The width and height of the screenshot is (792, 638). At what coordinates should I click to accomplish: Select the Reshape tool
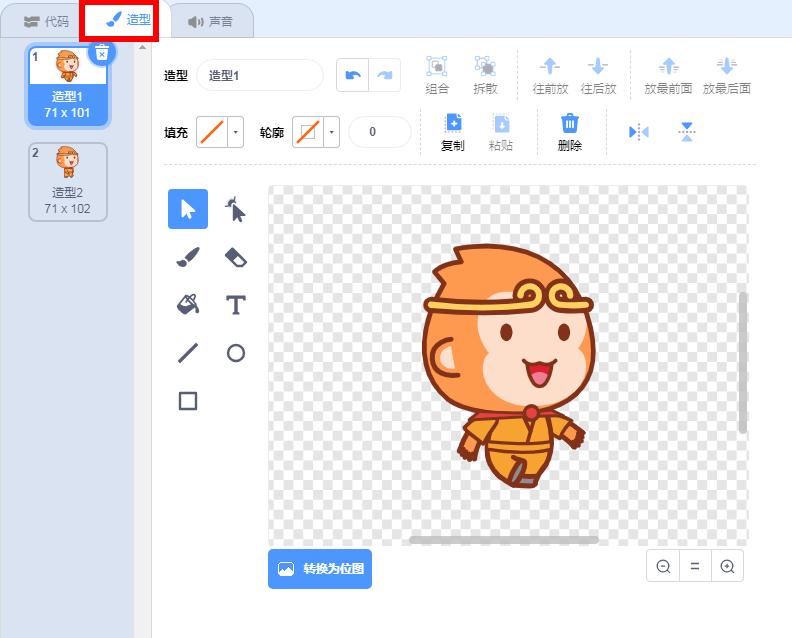pyautogui.click(x=235, y=209)
